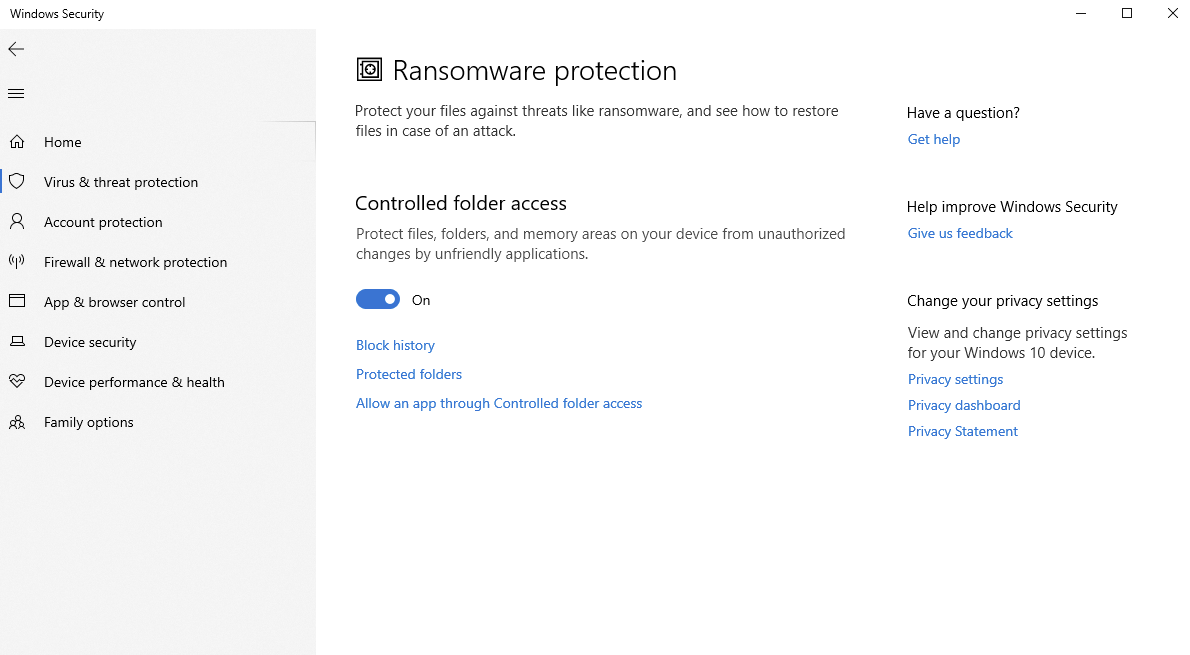1190x655 pixels.
Task: Click the Get help link
Action: pos(933,139)
